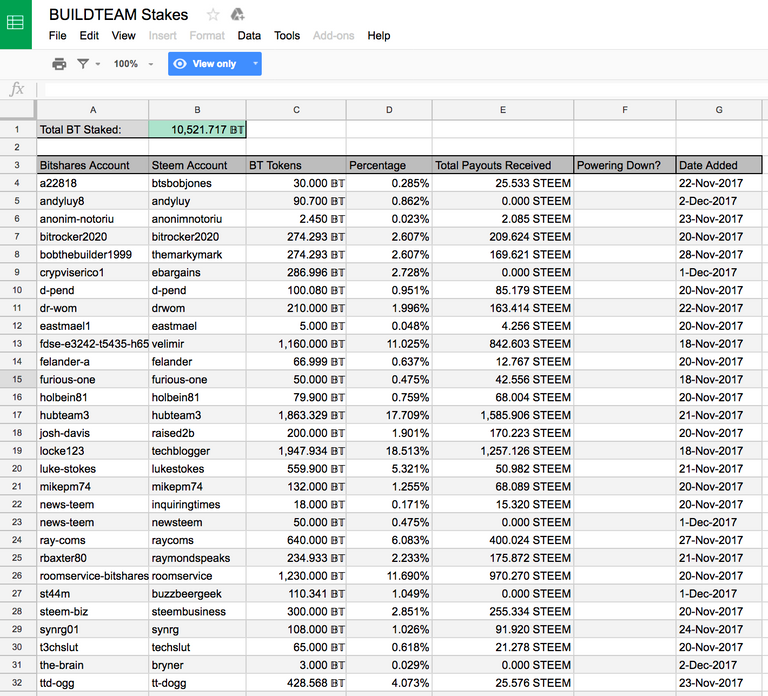Select the a22818 account cell
The image size is (768, 696).
coord(93,183)
